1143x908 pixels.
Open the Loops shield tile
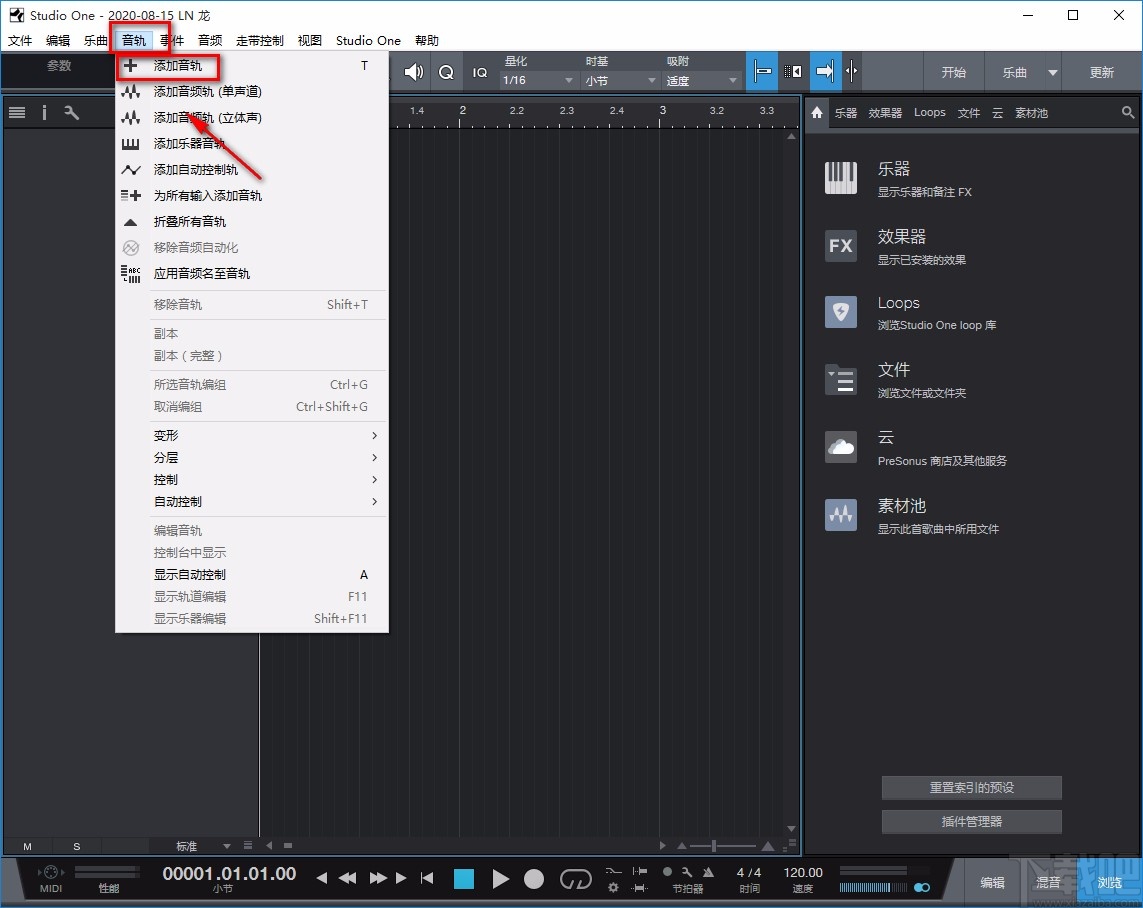[840, 312]
